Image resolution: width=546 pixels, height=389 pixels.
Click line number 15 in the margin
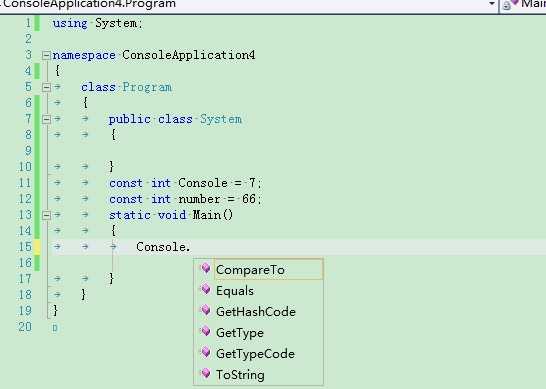(25, 247)
